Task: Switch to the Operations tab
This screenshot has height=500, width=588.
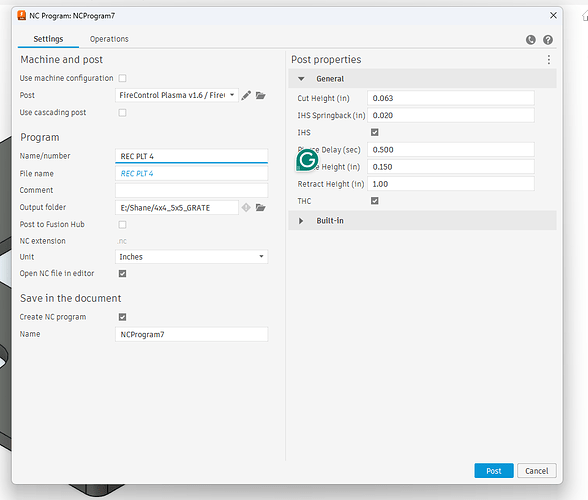Action: point(109,39)
